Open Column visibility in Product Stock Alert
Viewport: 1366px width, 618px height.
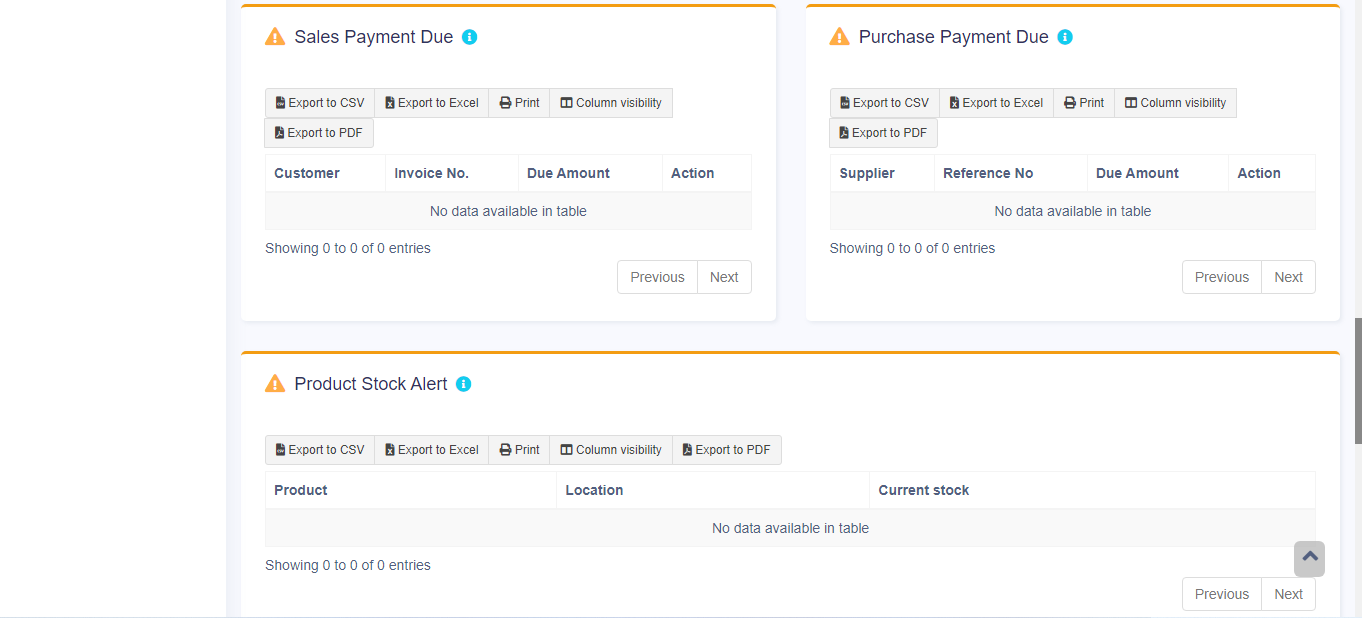pyautogui.click(x=611, y=450)
